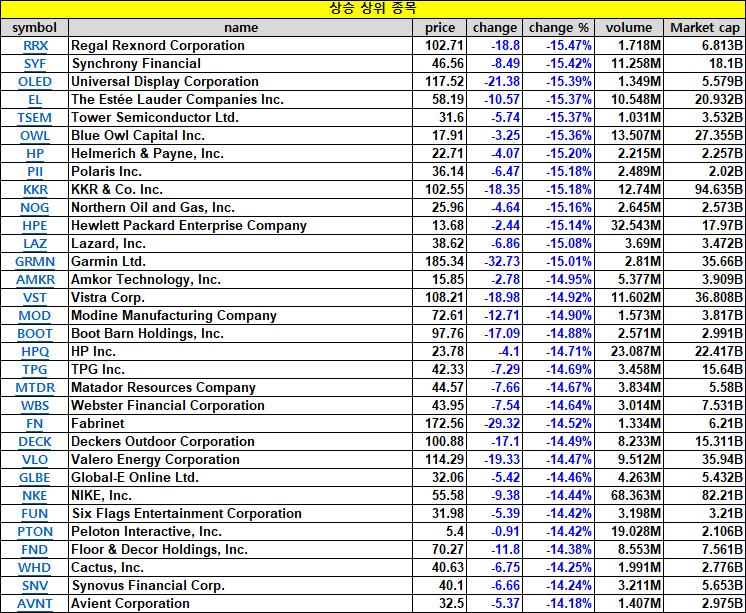Click HP Inc.'s volume cell 23.087M
746x613 pixels.
click(629, 352)
